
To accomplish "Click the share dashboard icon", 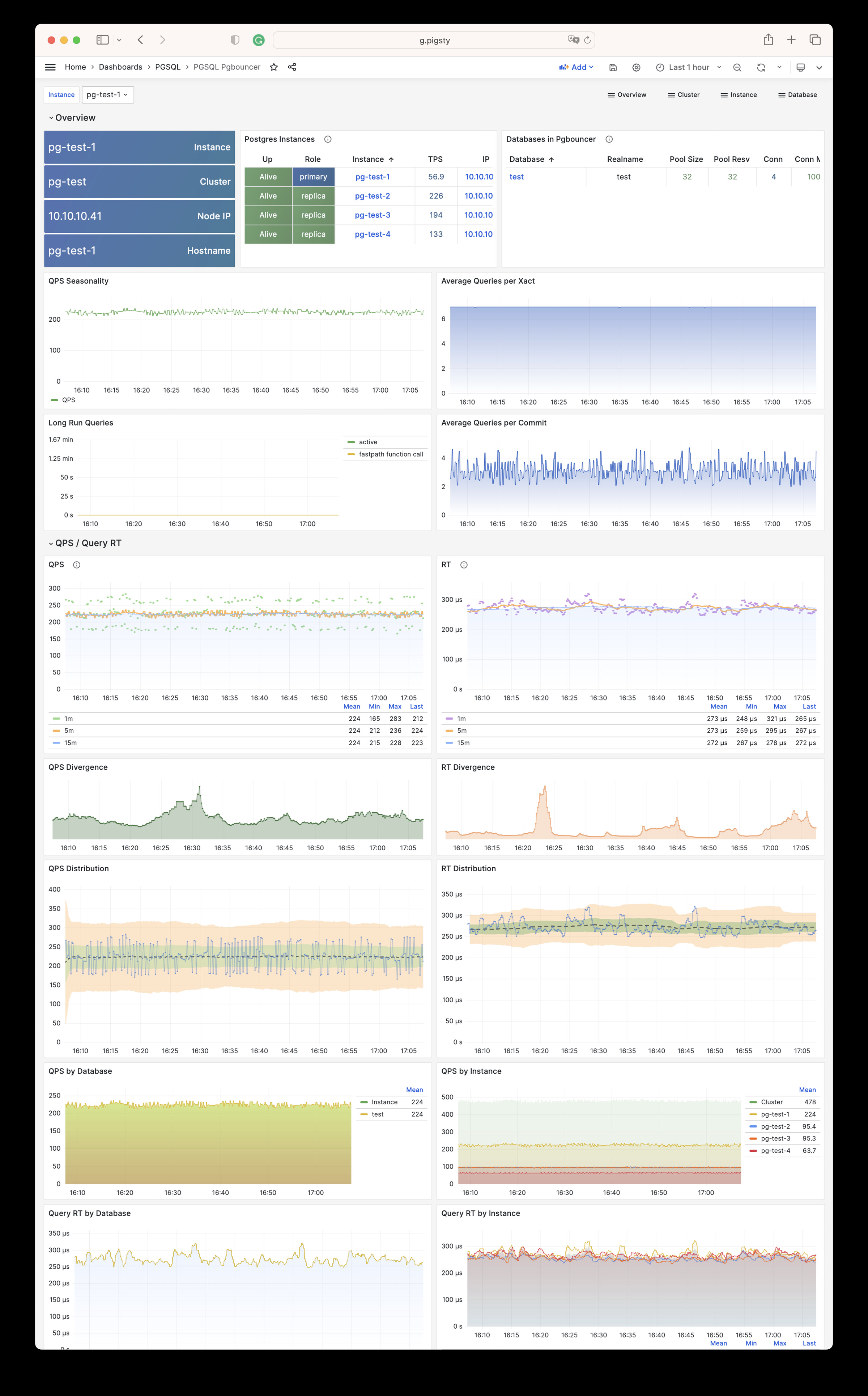I will [x=292, y=67].
